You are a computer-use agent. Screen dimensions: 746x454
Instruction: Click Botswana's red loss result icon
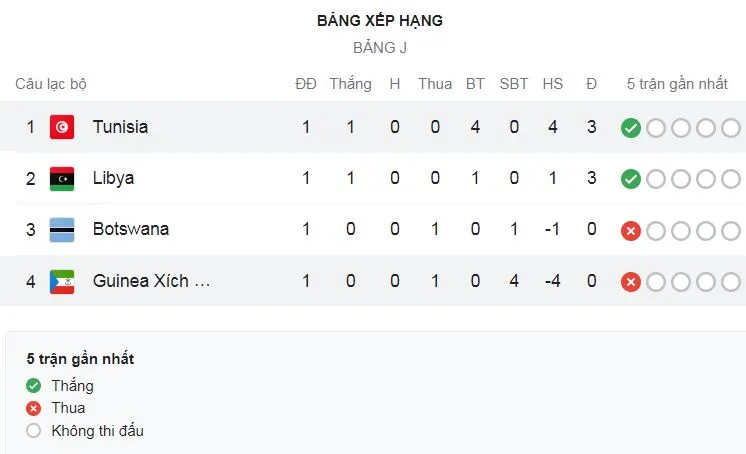pos(630,231)
